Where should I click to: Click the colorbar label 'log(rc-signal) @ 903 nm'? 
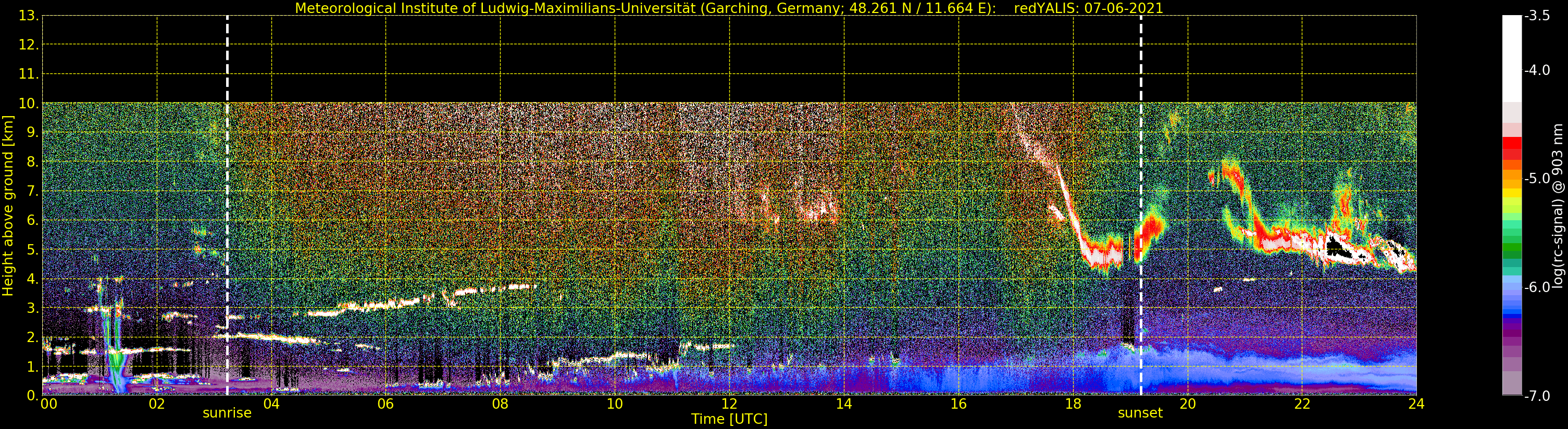pos(1557,206)
